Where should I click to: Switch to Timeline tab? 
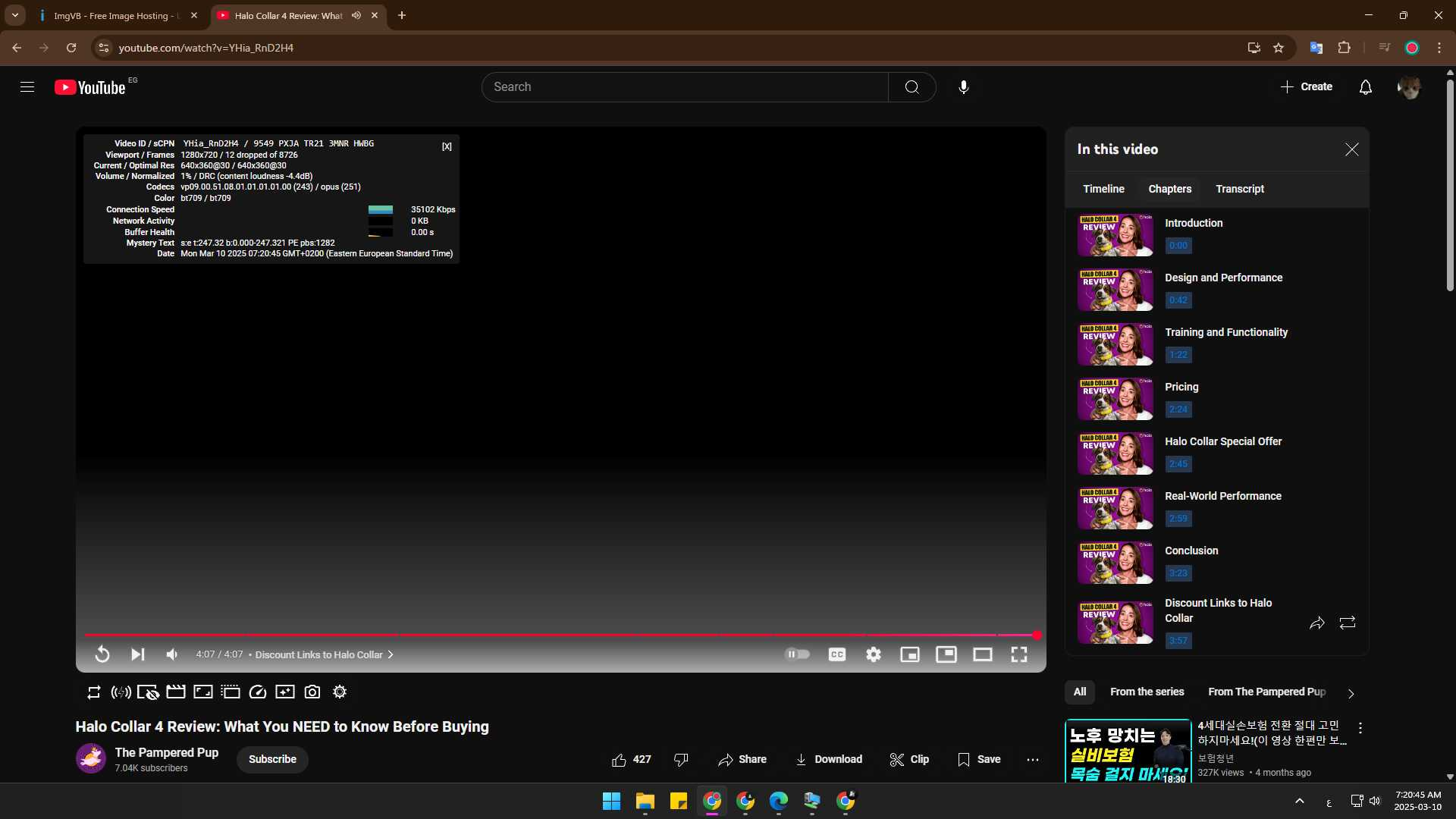pos(1103,189)
